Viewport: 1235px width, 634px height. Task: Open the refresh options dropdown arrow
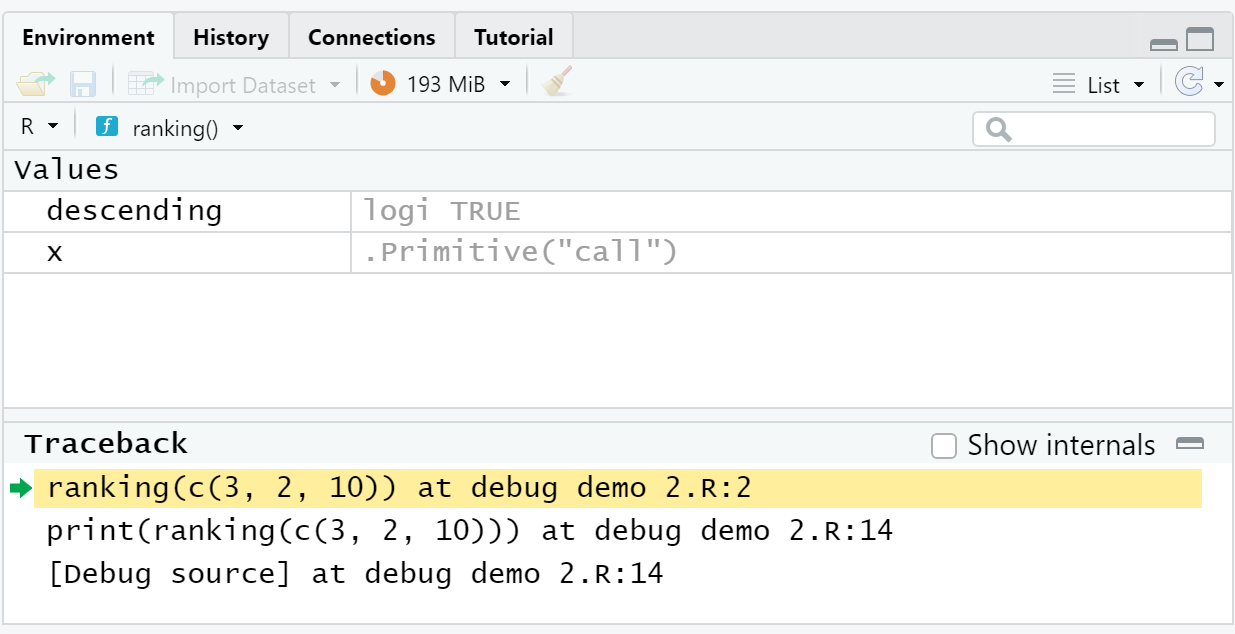click(1218, 84)
